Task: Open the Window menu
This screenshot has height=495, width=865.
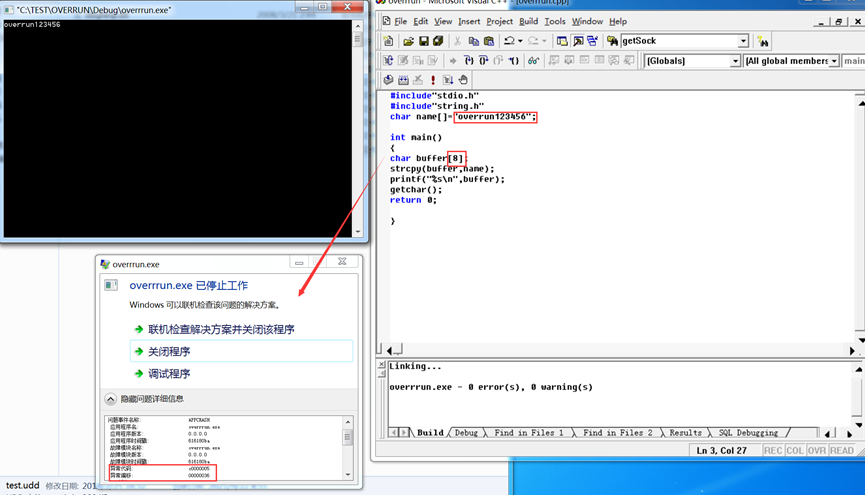Action: [x=587, y=21]
